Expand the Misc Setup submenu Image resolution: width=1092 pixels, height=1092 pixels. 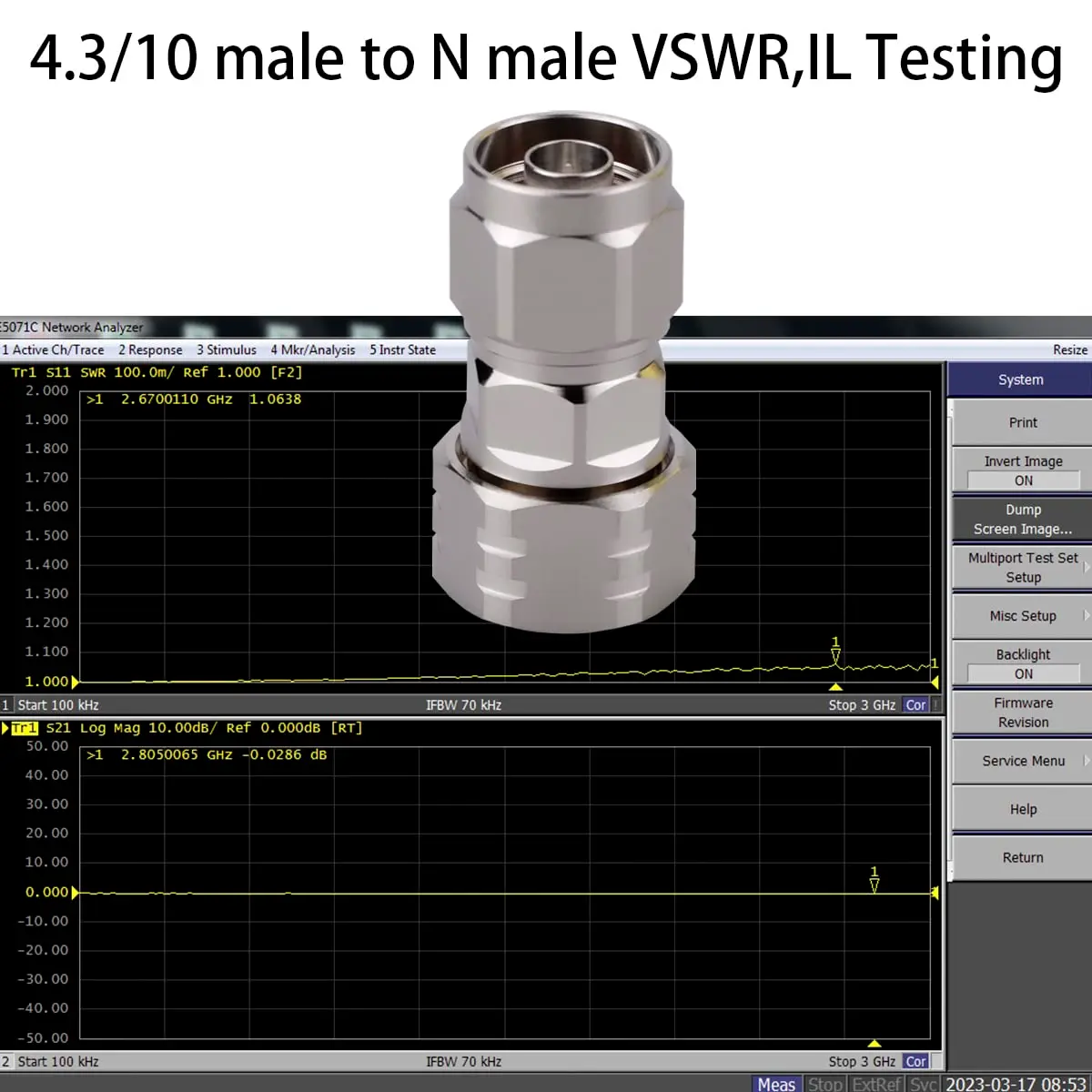[x=1022, y=616]
